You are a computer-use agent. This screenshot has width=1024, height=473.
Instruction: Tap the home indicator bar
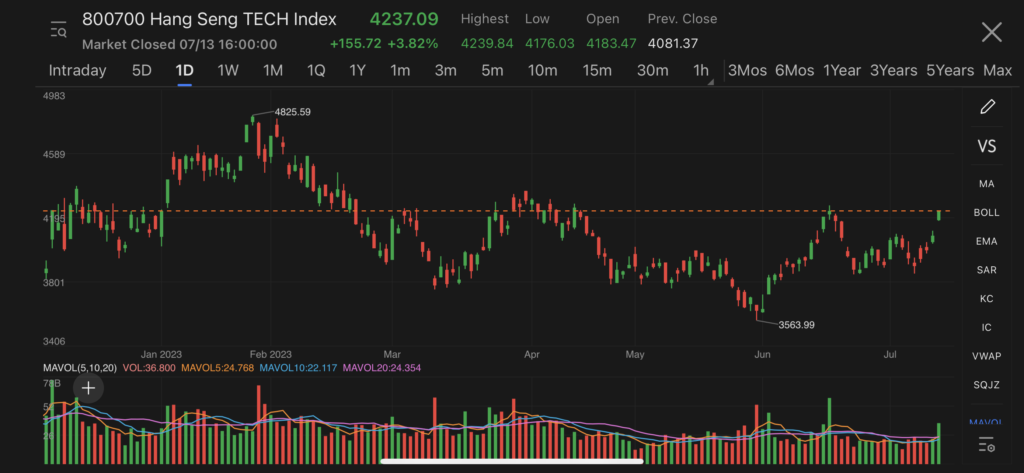pyautogui.click(x=511, y=461)
